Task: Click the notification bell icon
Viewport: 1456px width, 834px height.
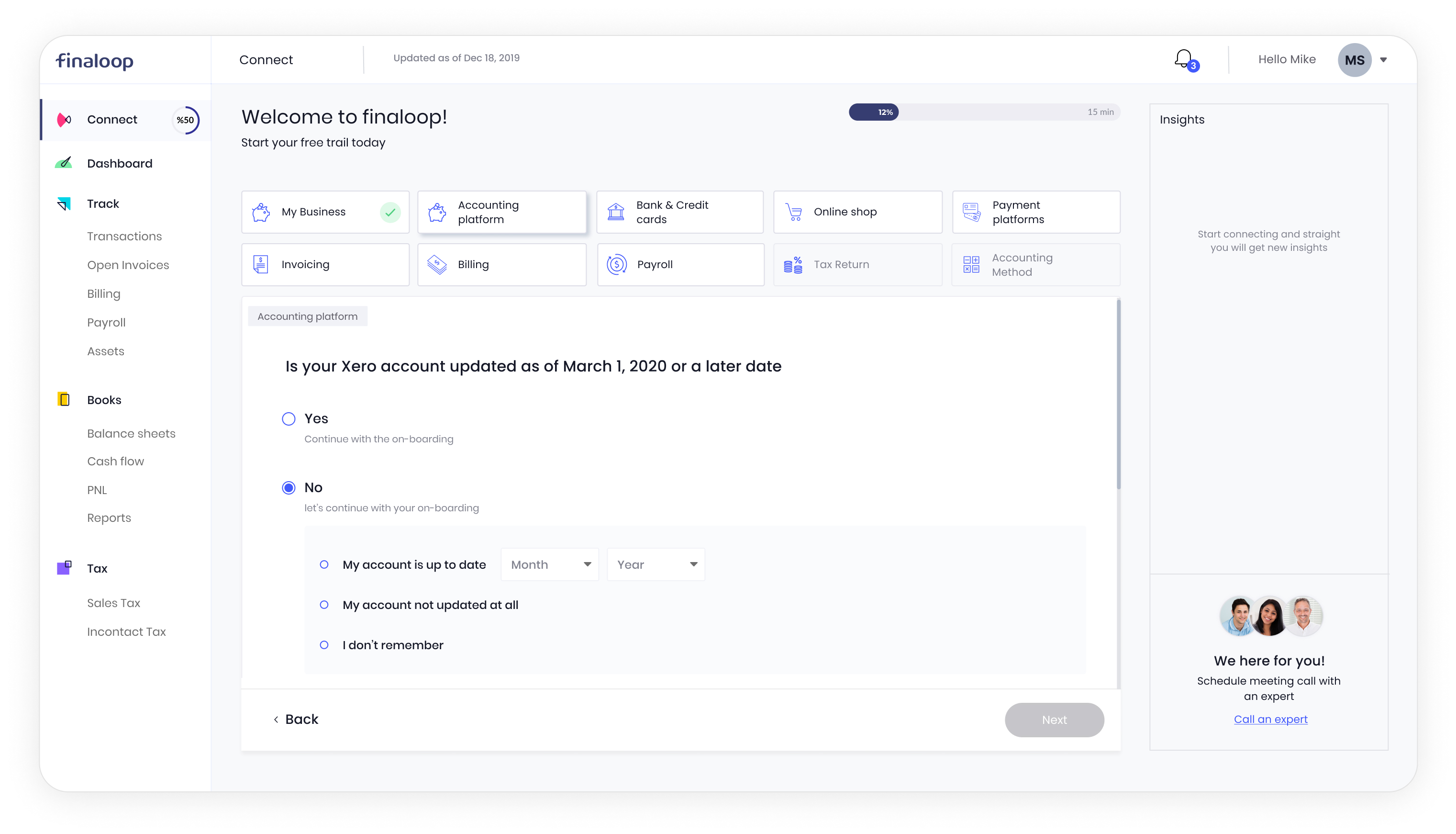Action: [1183, 58]
